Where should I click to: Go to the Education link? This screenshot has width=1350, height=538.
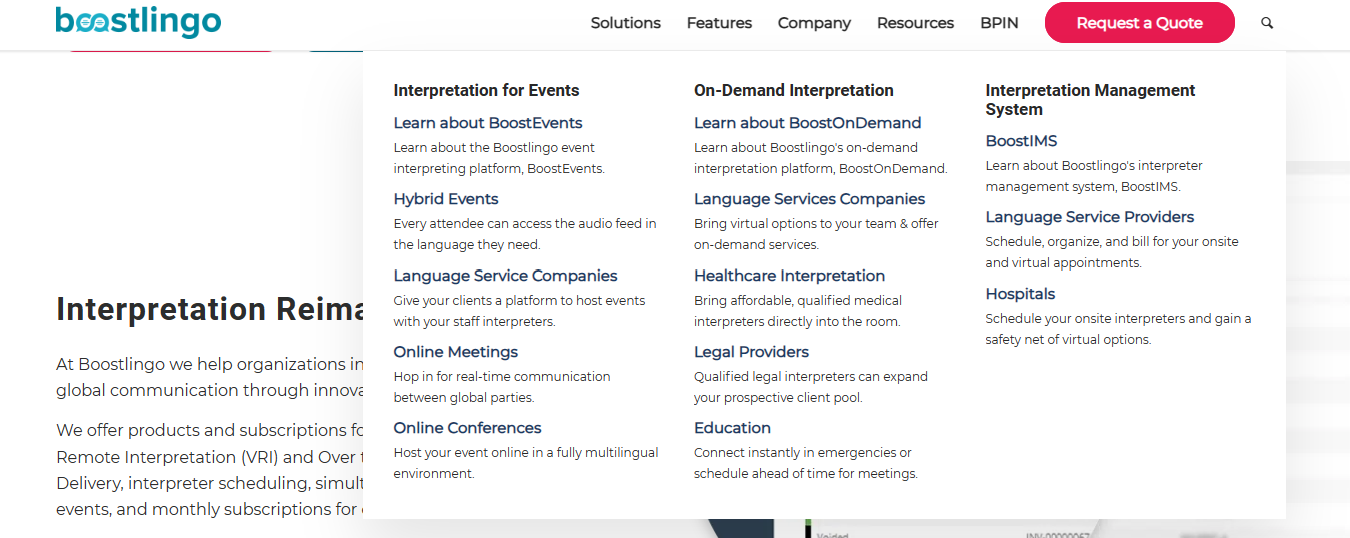click(x=732, y=428)
